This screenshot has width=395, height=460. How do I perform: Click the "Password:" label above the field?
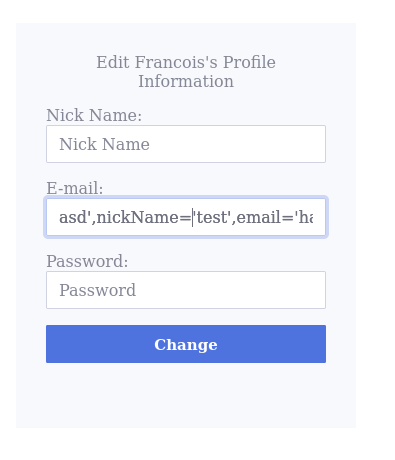point(87,261)
